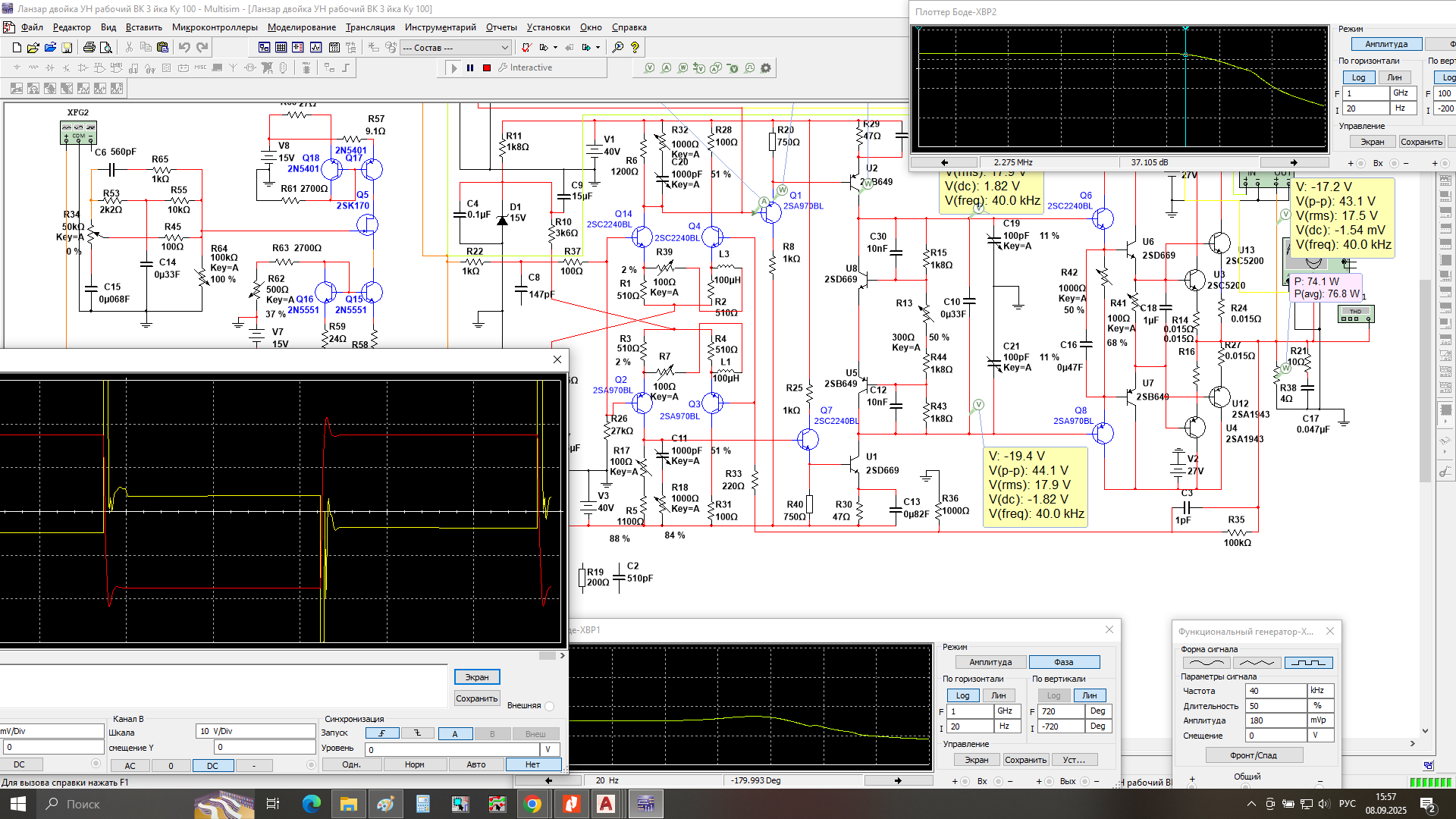Move Bode XBP2 cursor right with arrow
This screenshot has width=1456, height=819.
coord(1294,162)
